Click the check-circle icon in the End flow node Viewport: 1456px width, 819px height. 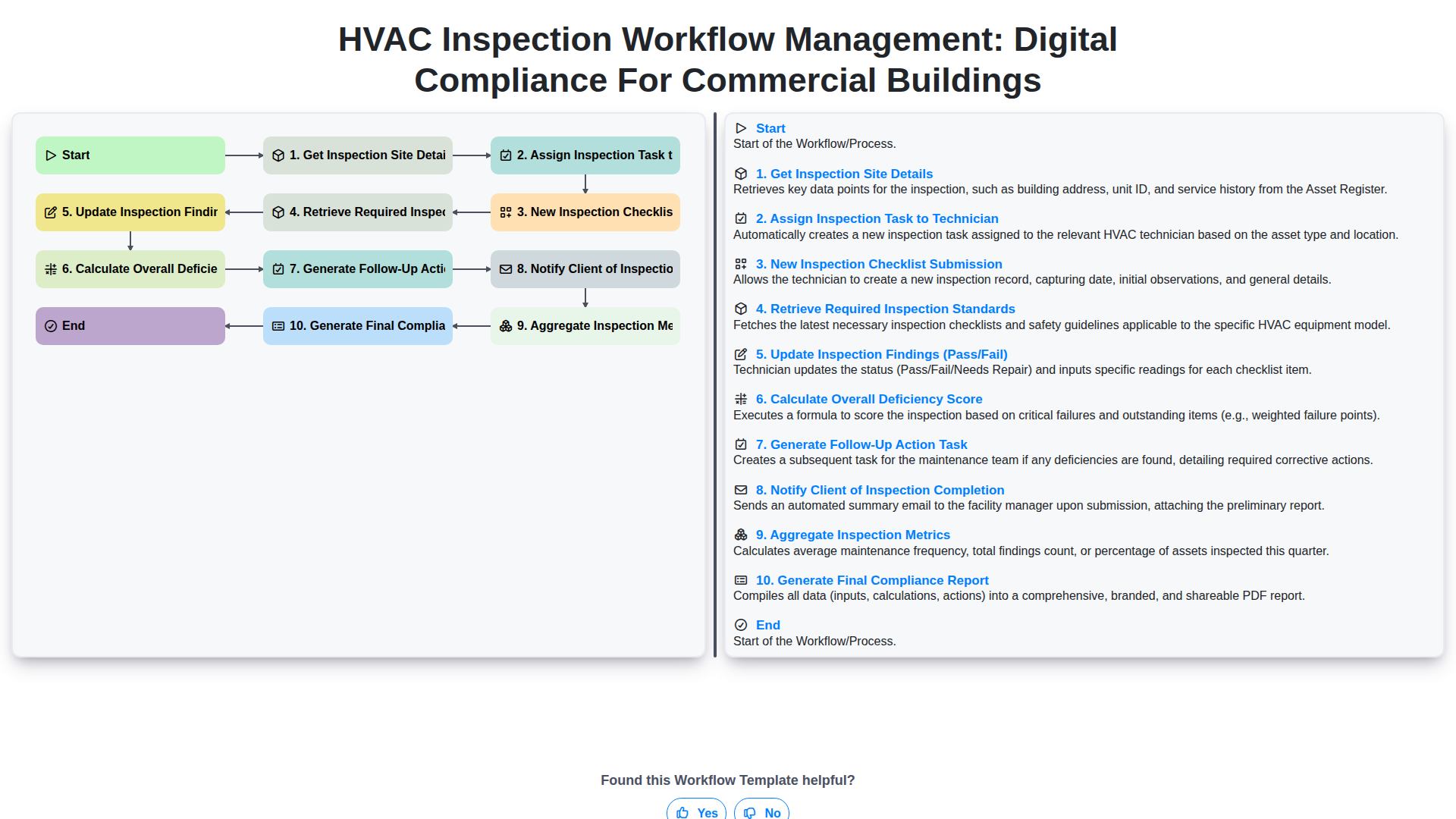coord(51,326)
